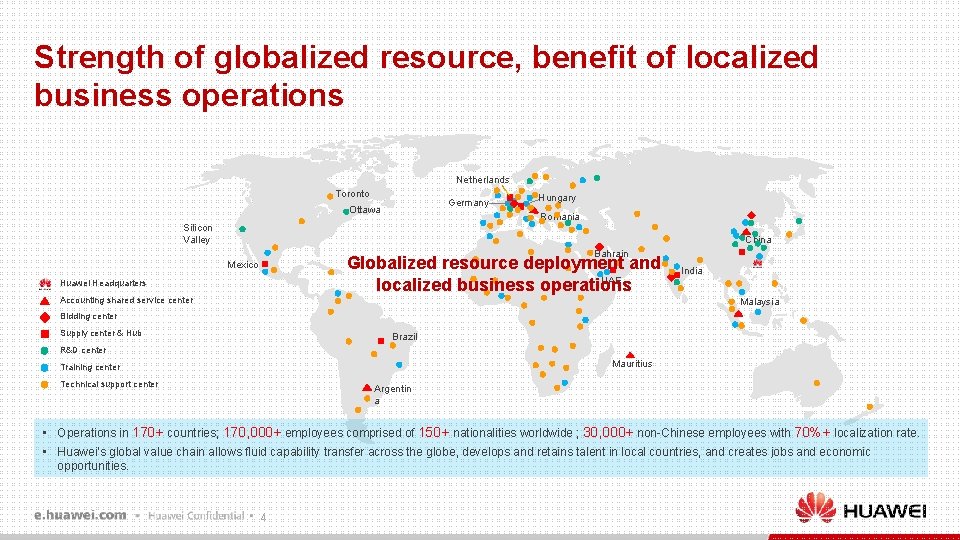960x540 pixels.
Task: Click the 'India' map label
Action: click(x=692, y=271)
